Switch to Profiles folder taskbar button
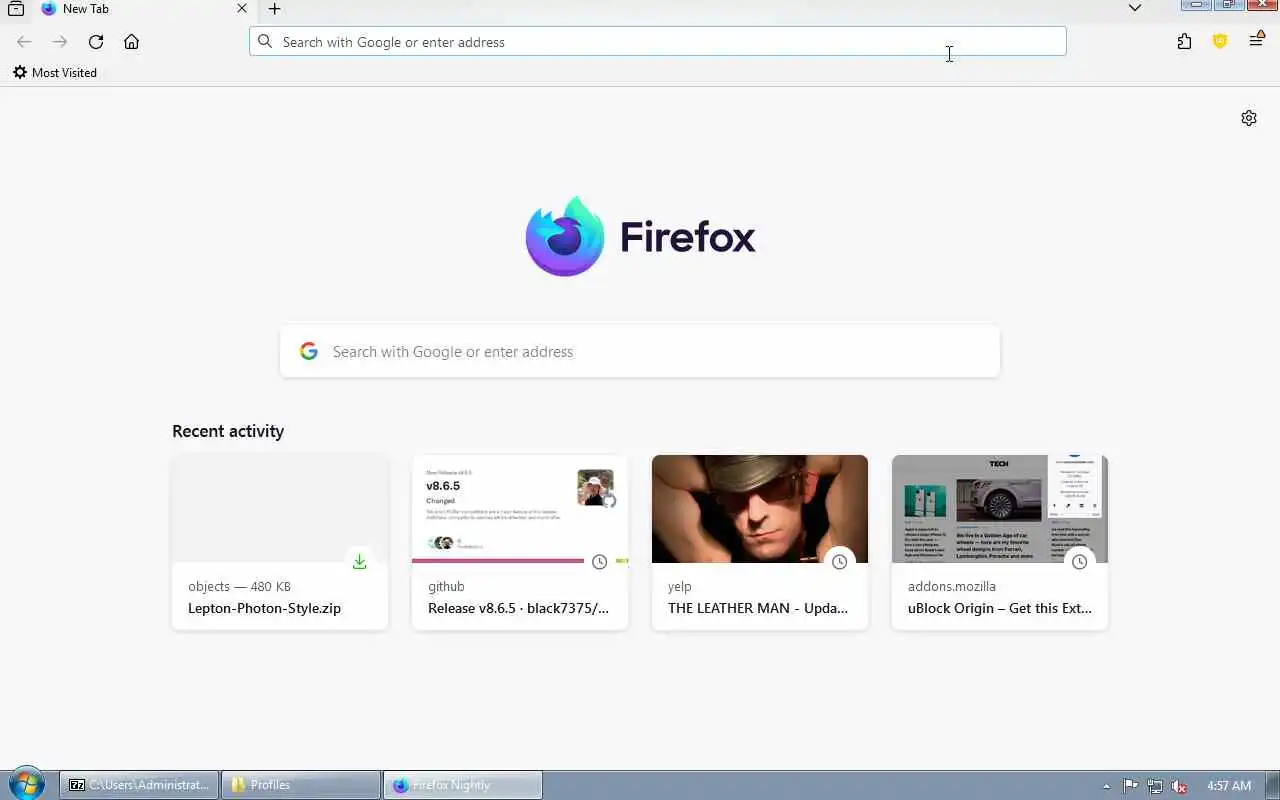 (300, 785)
